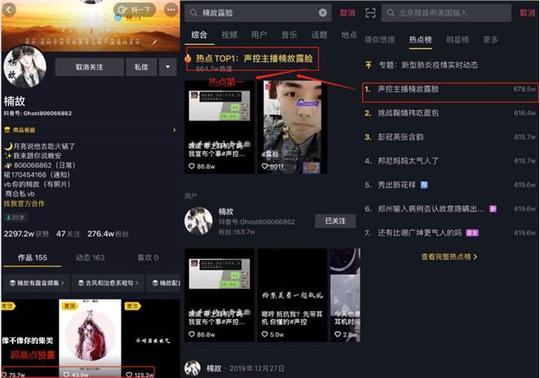540x378 pixels.
Task: Open the partially visible video captioned 耳机时间
Action: 345,295
